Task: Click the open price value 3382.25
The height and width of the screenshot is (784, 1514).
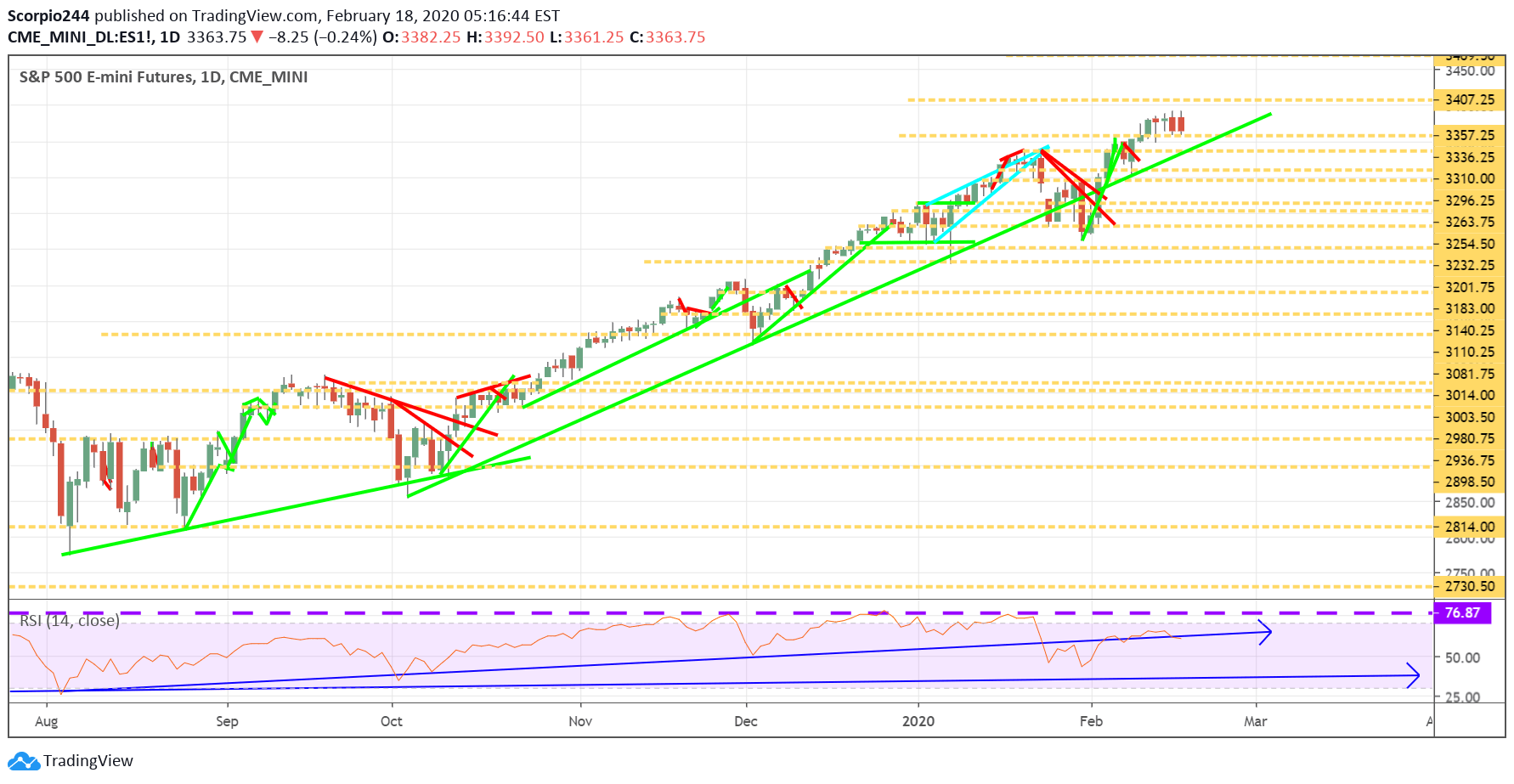Action: (x=431, y=37)
